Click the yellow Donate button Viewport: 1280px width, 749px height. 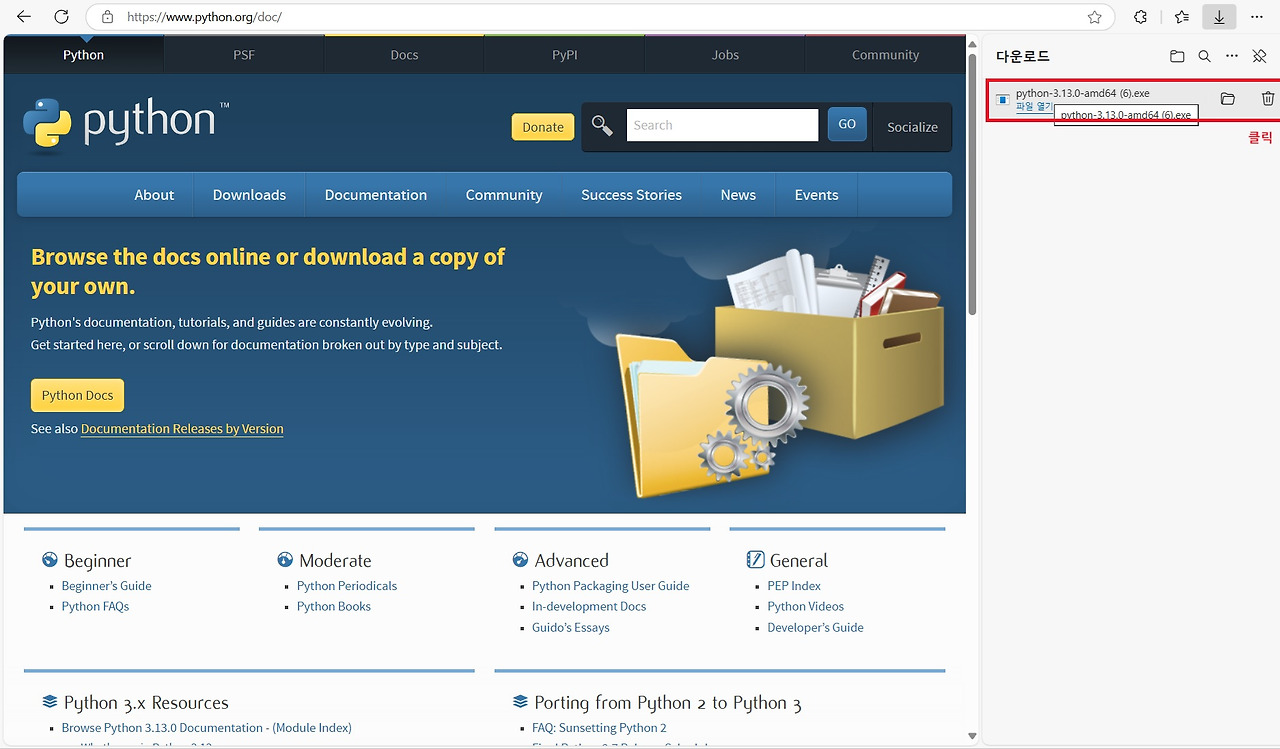543,127
